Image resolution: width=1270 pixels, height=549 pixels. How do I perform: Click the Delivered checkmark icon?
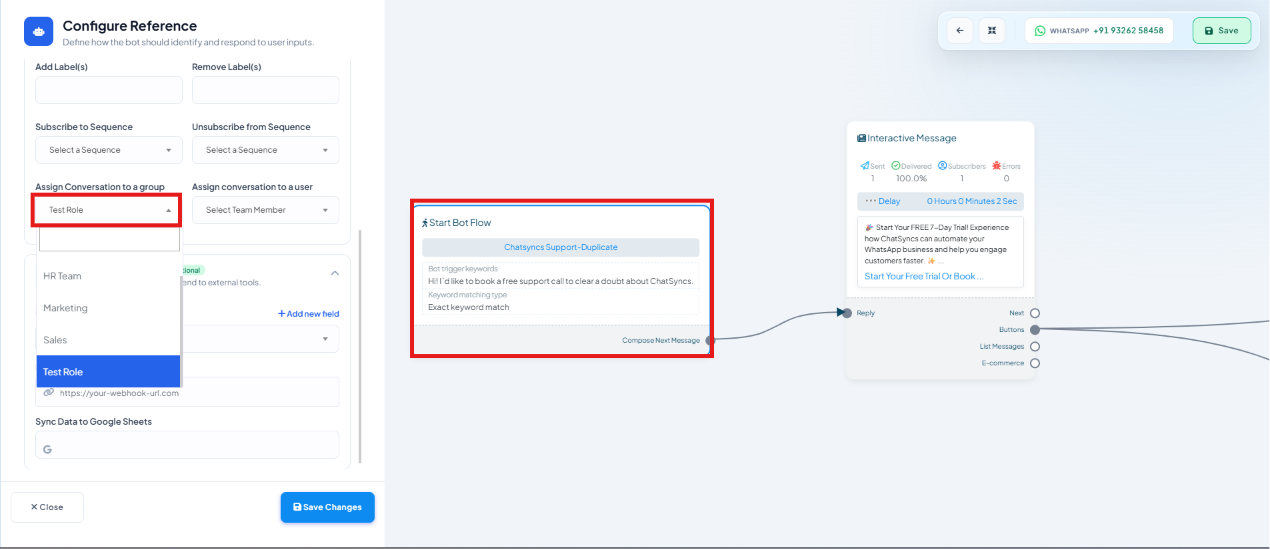pyautogui.click(x=896, y=166)
